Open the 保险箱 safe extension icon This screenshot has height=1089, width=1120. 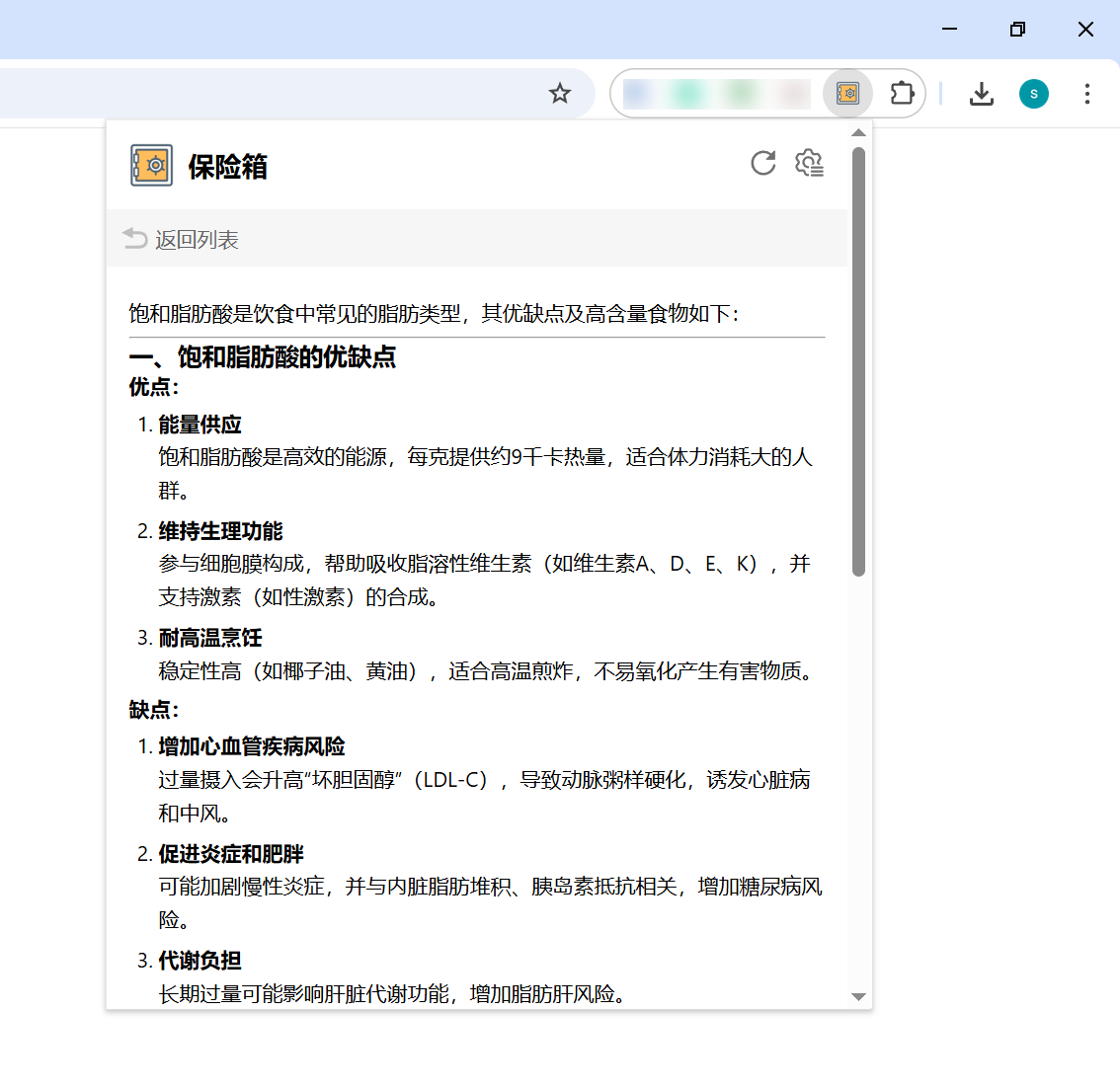point(847,94)
